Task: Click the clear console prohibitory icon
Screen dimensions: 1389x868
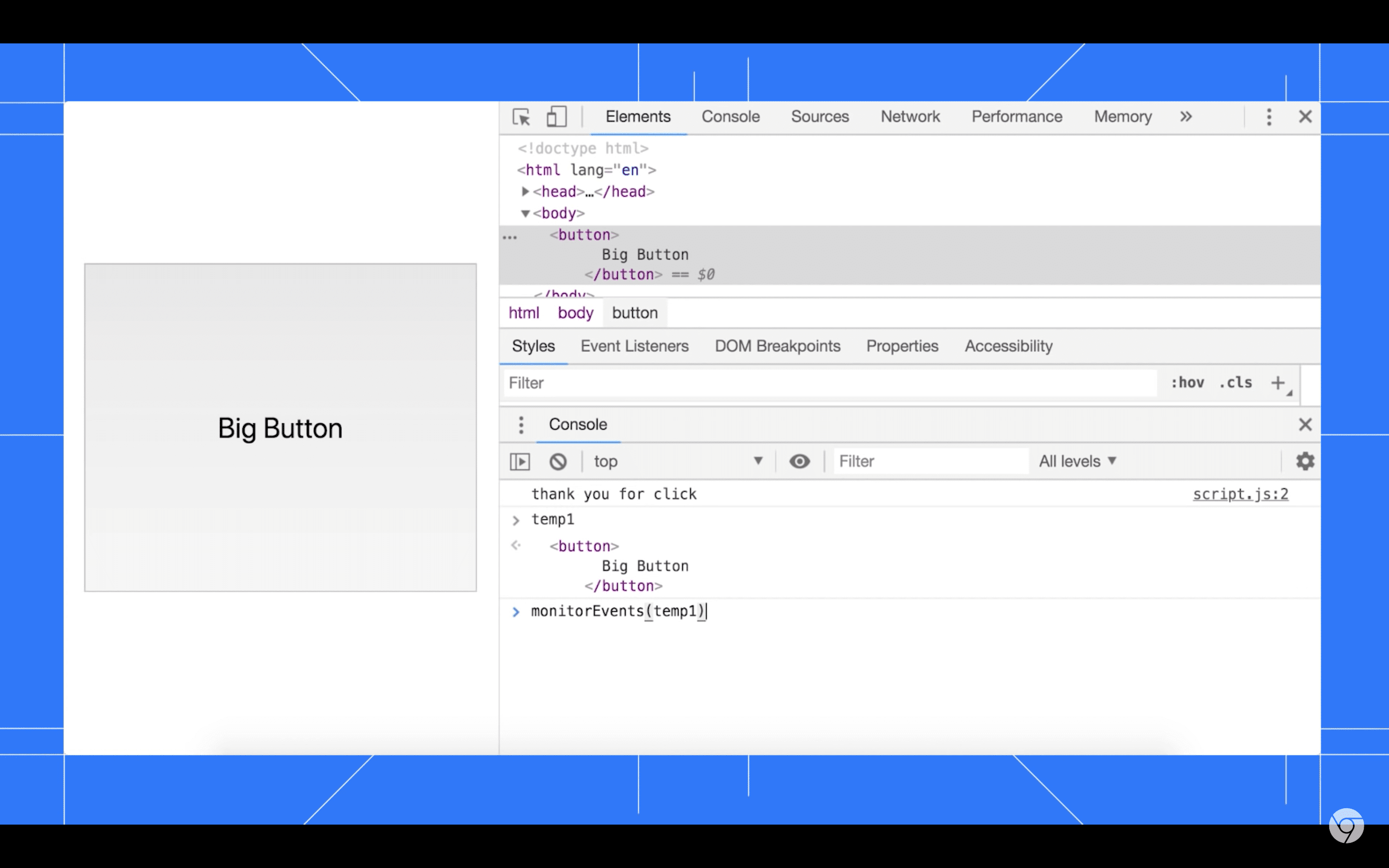Action: click(557, 461)
